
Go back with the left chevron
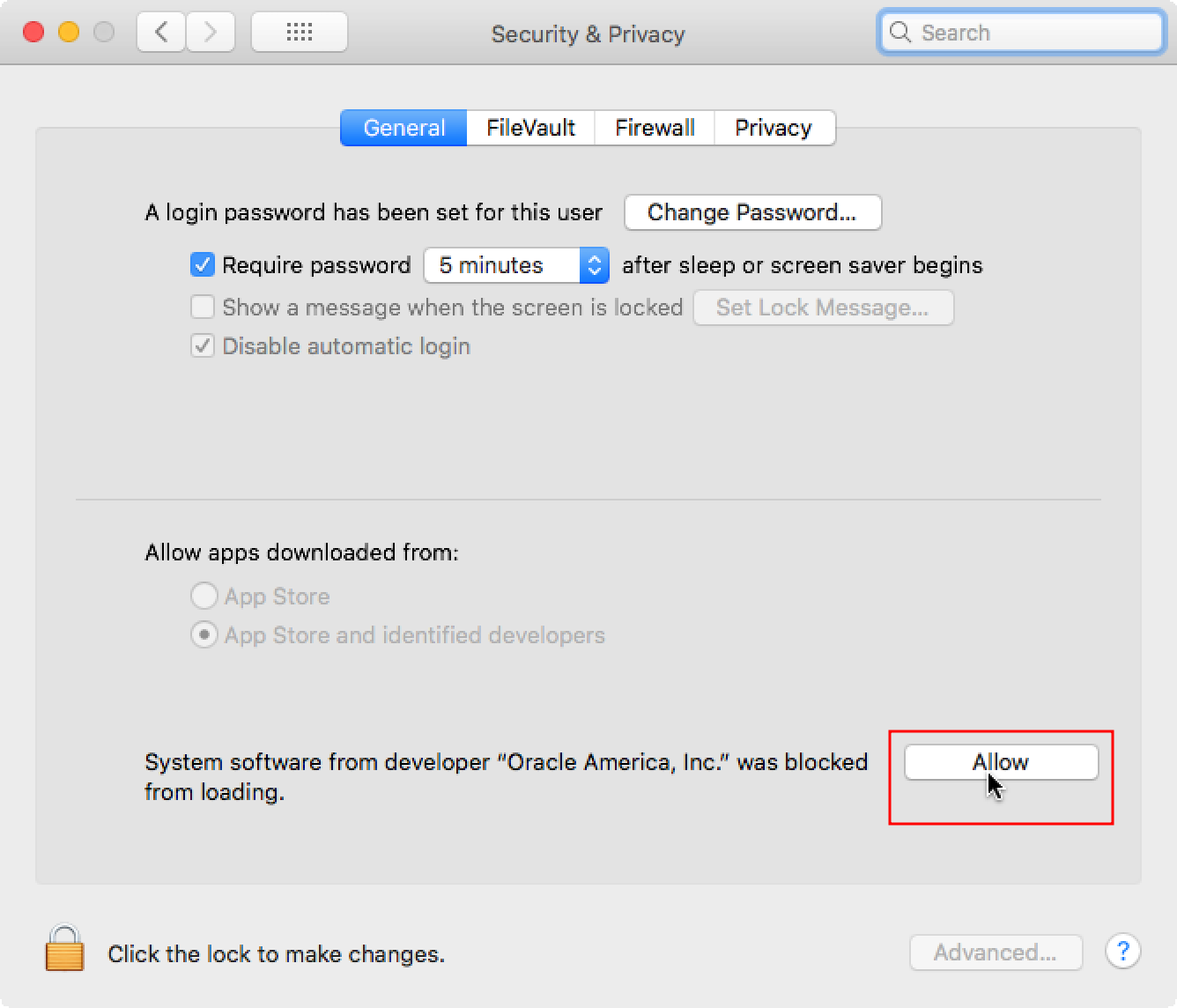coord(161,33)
